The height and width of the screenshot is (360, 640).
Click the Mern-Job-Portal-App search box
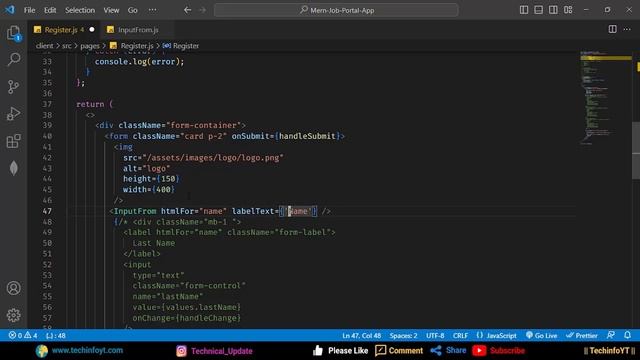click(336, 10)
